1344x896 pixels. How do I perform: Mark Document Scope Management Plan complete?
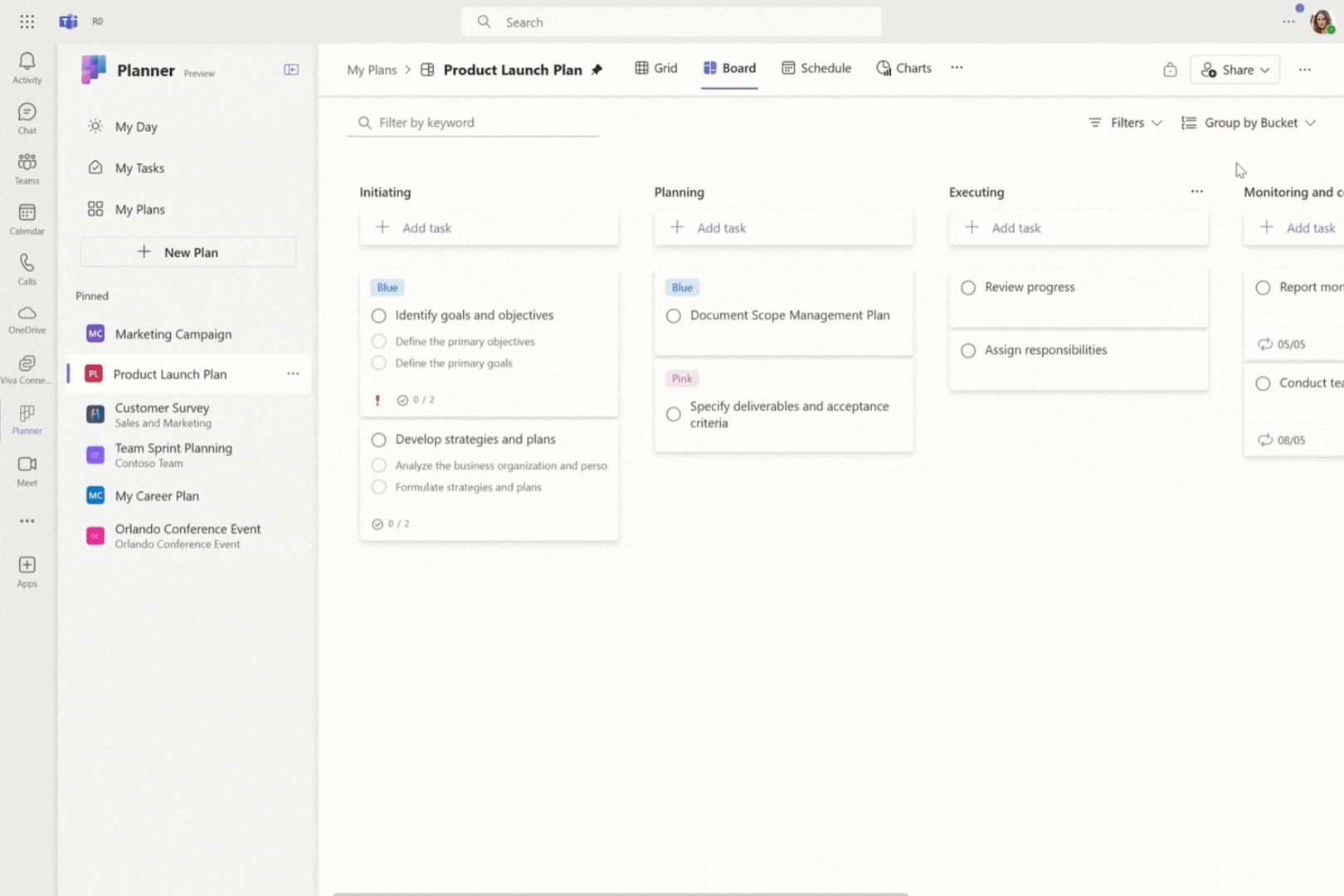(674, 316)
